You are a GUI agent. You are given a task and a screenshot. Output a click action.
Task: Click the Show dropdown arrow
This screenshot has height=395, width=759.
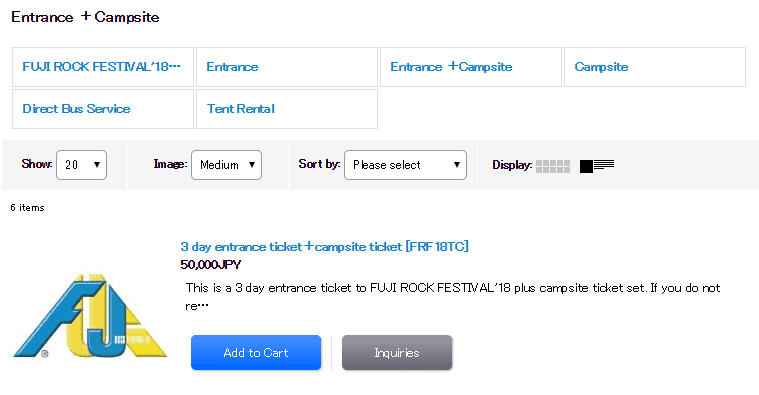pos(97,165)
